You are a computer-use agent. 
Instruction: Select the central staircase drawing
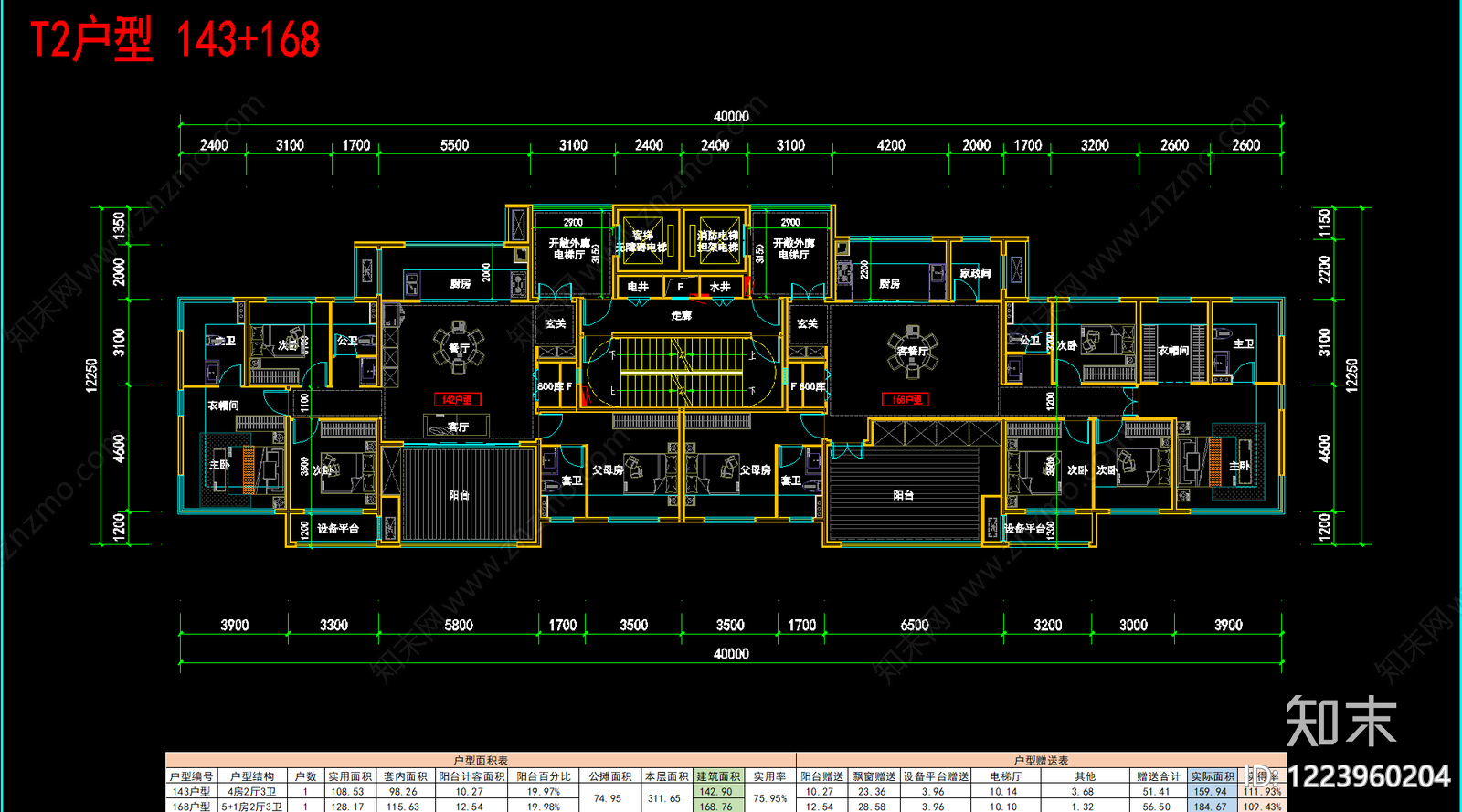[x=682, y=371]
